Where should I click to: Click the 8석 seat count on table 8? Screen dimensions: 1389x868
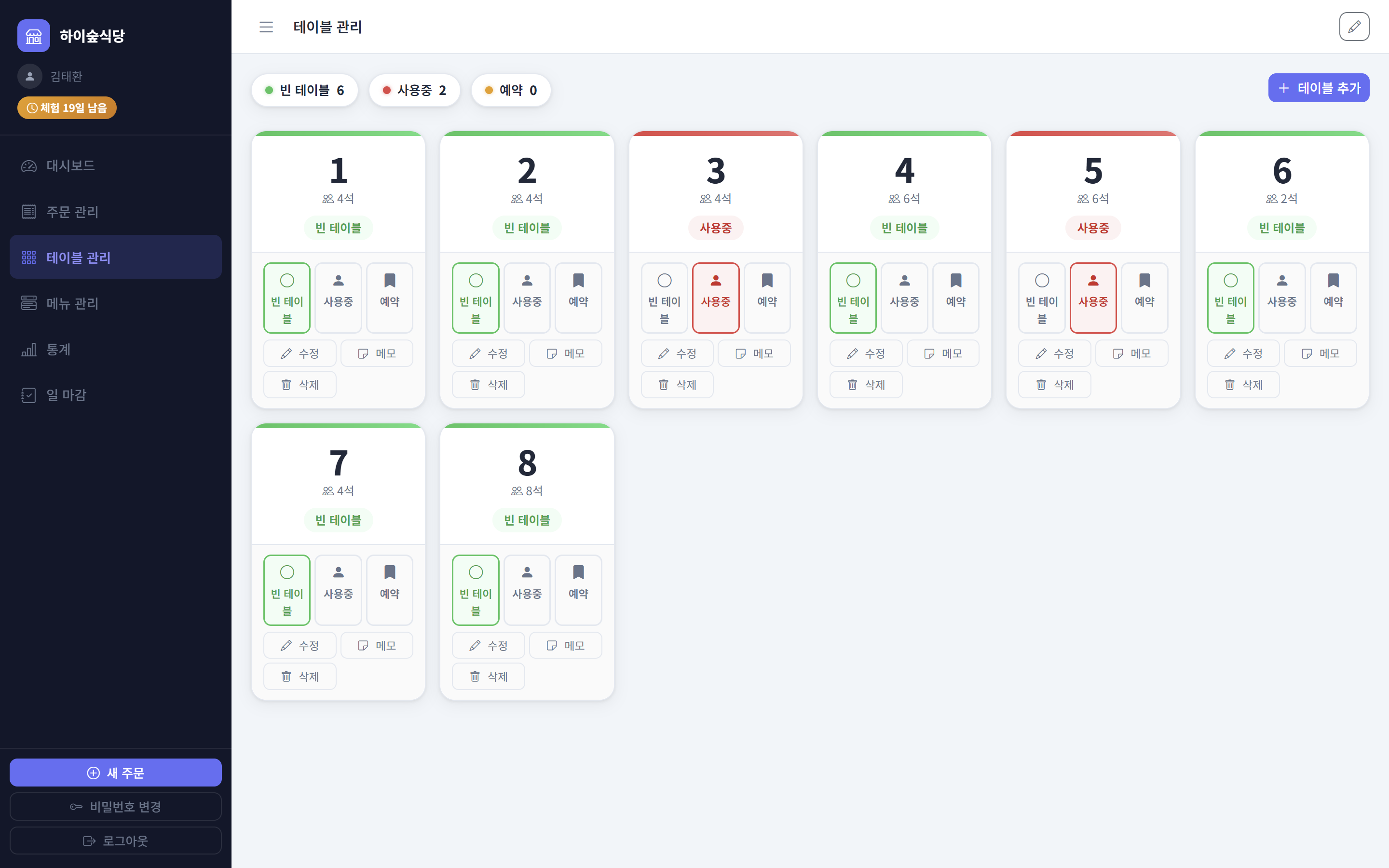click(527, 491)
